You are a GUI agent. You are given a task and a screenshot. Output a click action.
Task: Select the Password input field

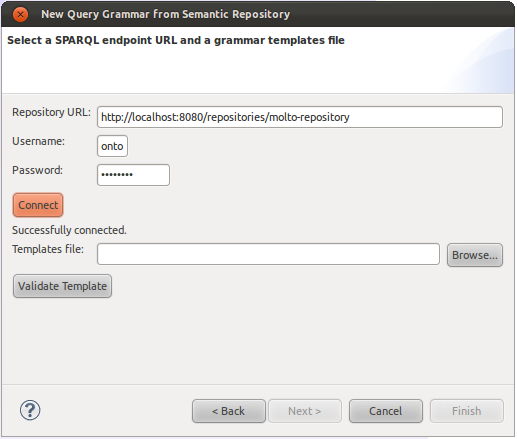[x=133, y=175]
